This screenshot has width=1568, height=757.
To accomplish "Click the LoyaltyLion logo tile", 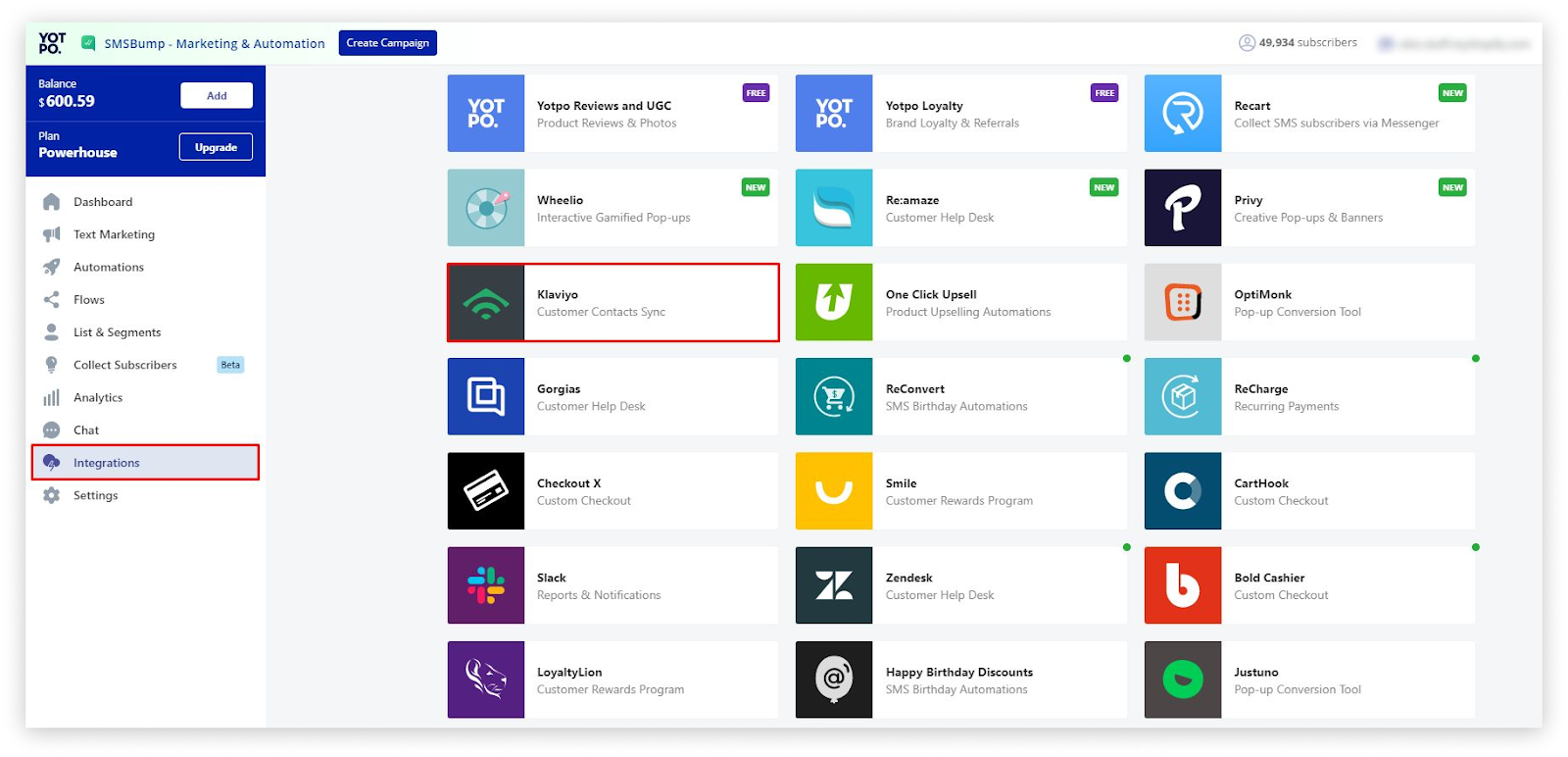I will pos(486,680).
